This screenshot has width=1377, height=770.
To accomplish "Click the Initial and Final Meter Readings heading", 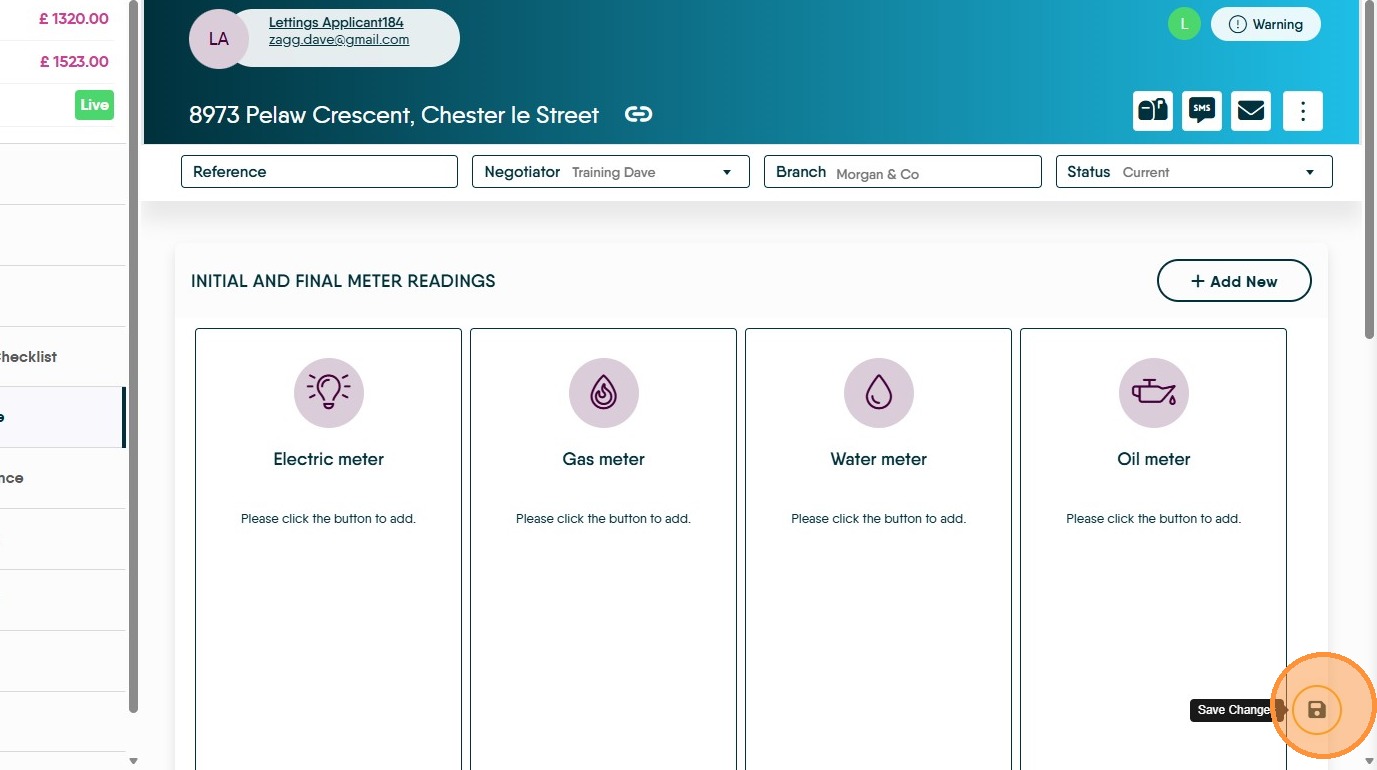I will click(343, 281).
